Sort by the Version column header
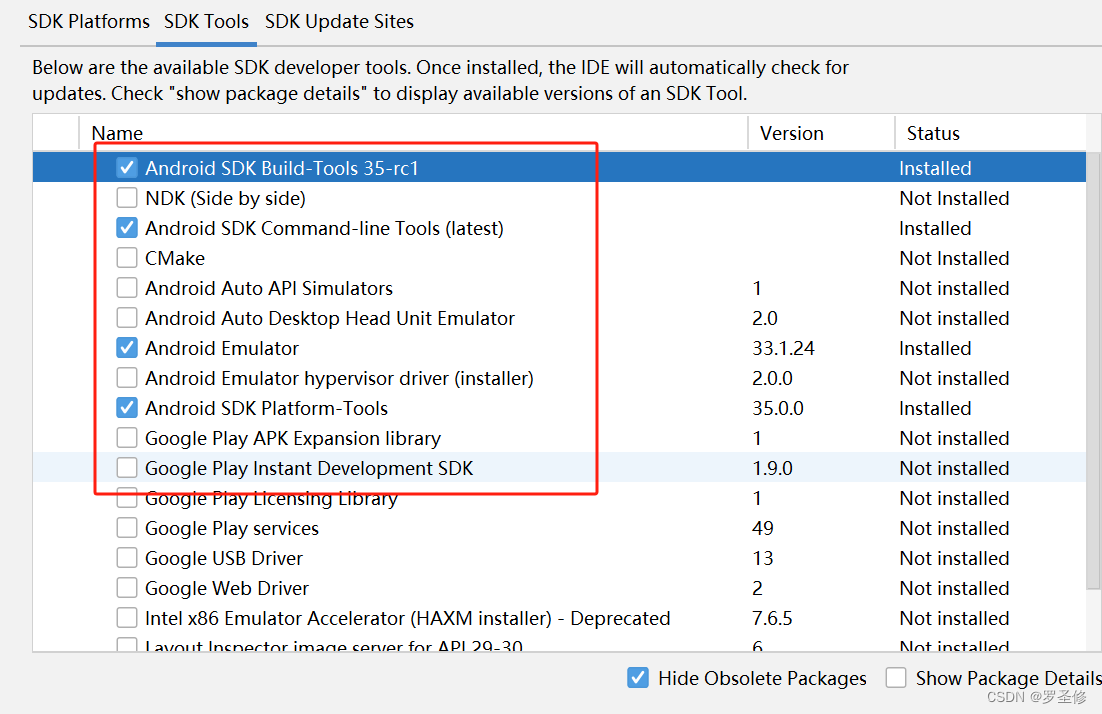 click(x=821, y=133)
